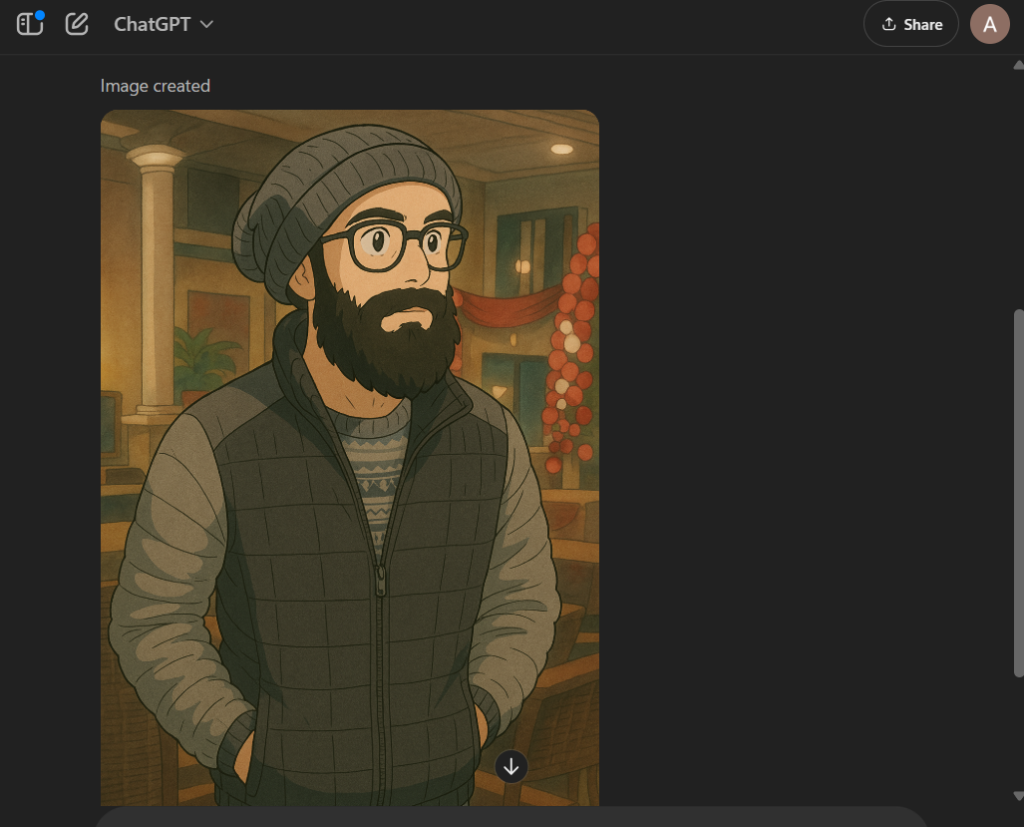Click the Share button
Viewport: 1024px width, 827px height.
(910, 24)
